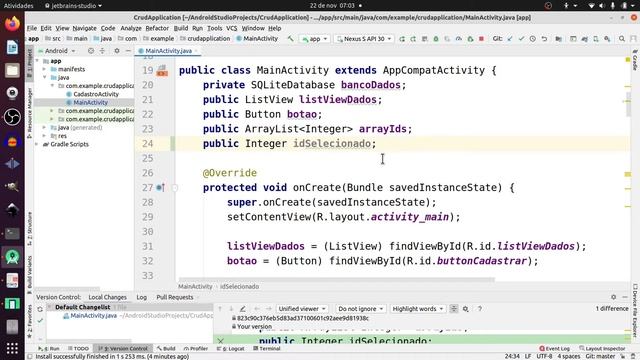Open Firefox from the Ubuntu dock
The width and height of the screenshot is (640, 360).
point(12,24)
